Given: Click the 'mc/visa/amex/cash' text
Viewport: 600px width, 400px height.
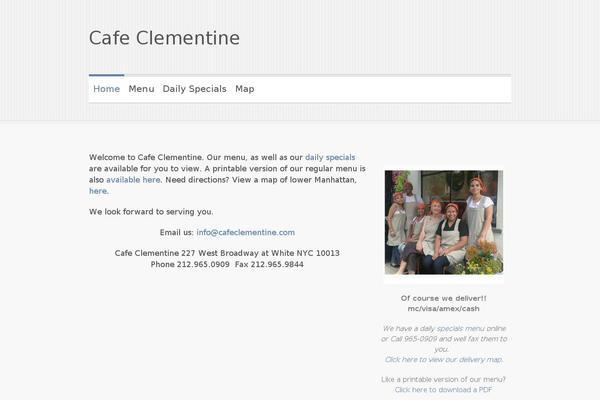Looking at the screenshot, I should (443, 309).
